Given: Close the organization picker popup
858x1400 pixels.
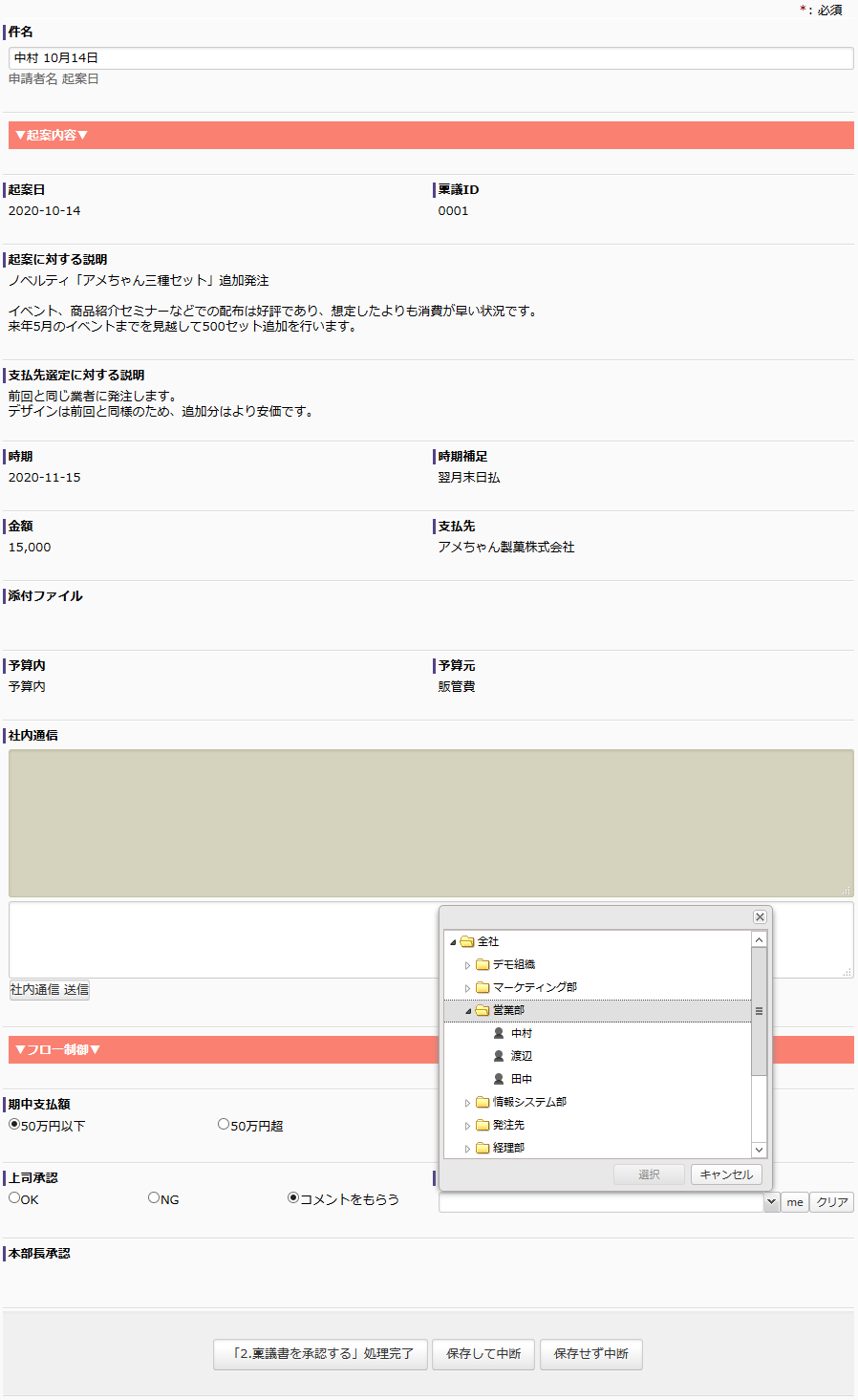Looking at the screenshot, I should point(760,917).
